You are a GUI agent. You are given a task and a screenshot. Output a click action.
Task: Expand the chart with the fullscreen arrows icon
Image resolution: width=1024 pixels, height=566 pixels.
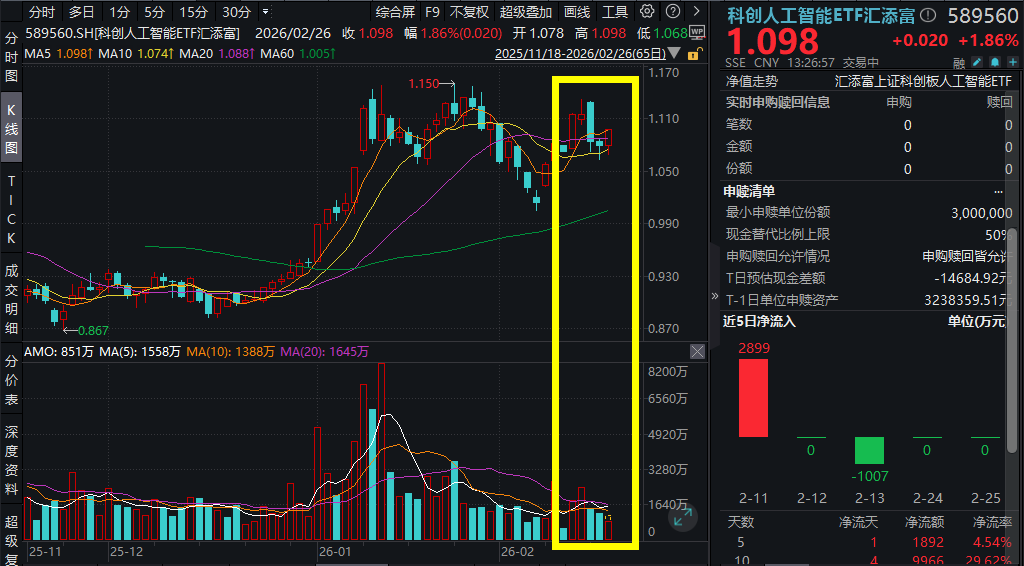[x=683, y=517]
